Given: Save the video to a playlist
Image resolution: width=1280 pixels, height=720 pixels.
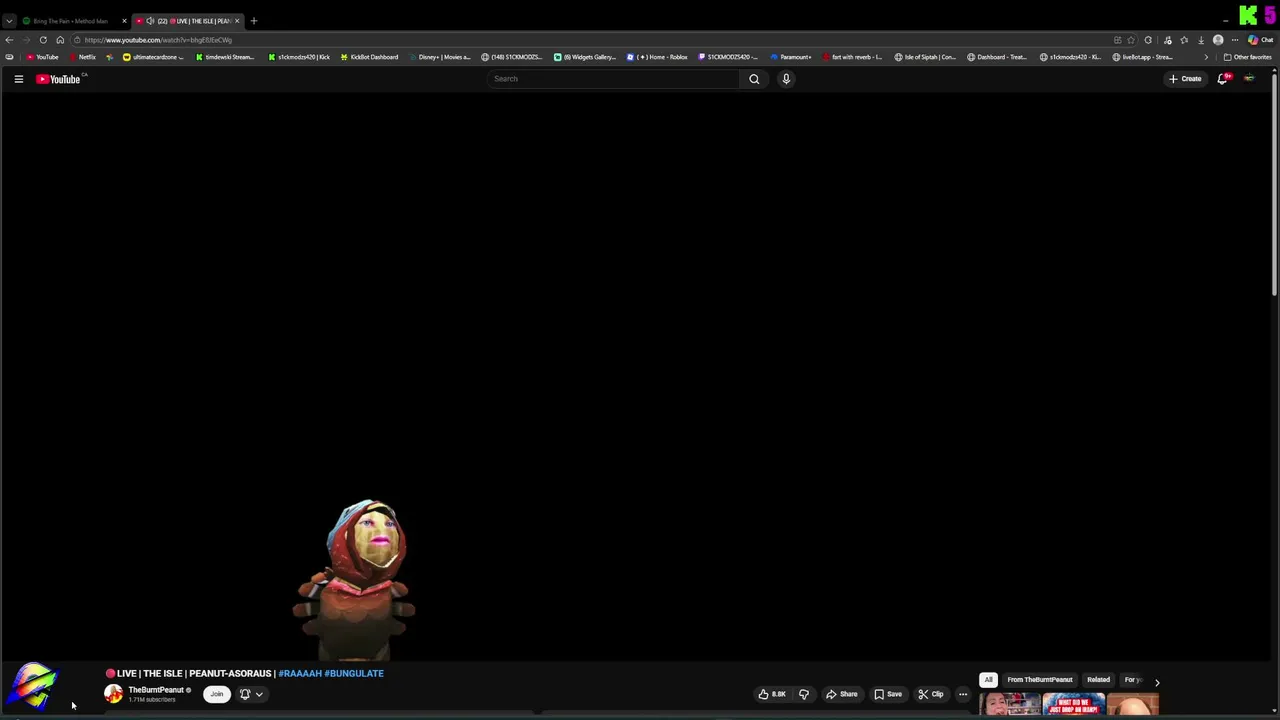Looking at the screenshot, I should [x=888, y=694].
